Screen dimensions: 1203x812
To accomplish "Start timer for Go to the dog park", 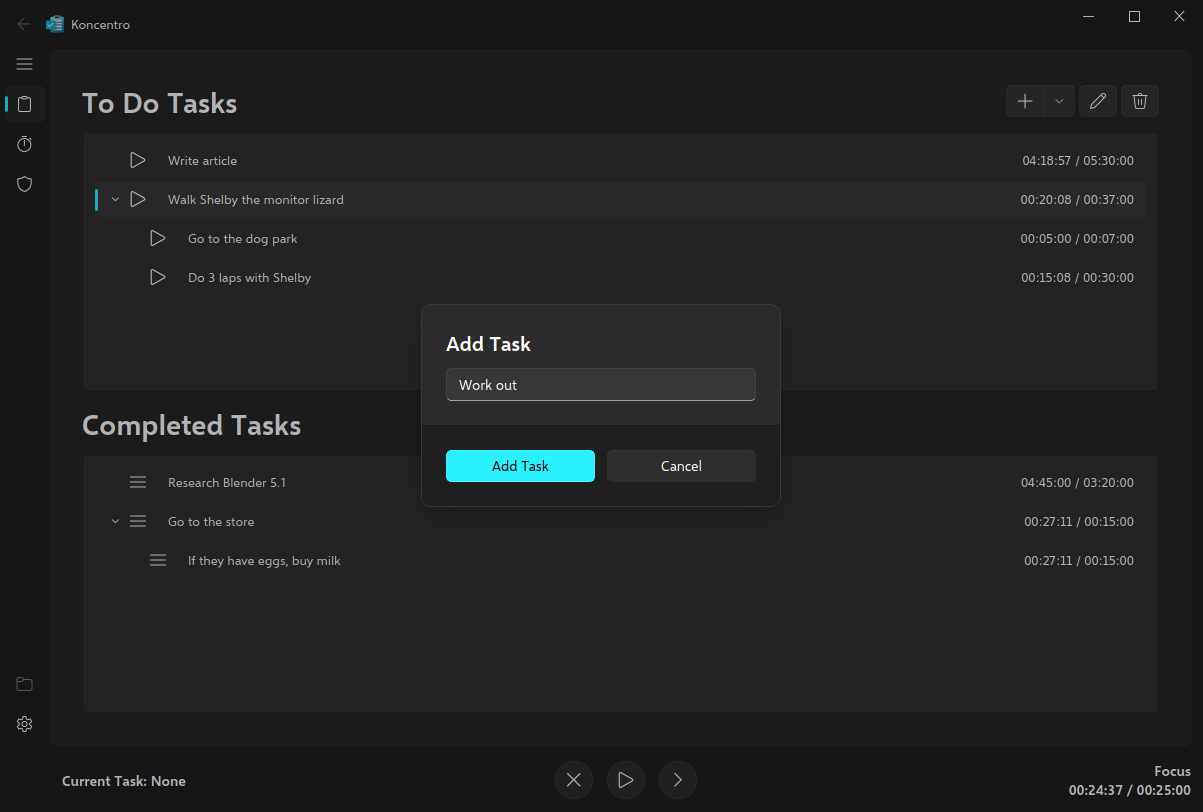I will pos(158,238).
